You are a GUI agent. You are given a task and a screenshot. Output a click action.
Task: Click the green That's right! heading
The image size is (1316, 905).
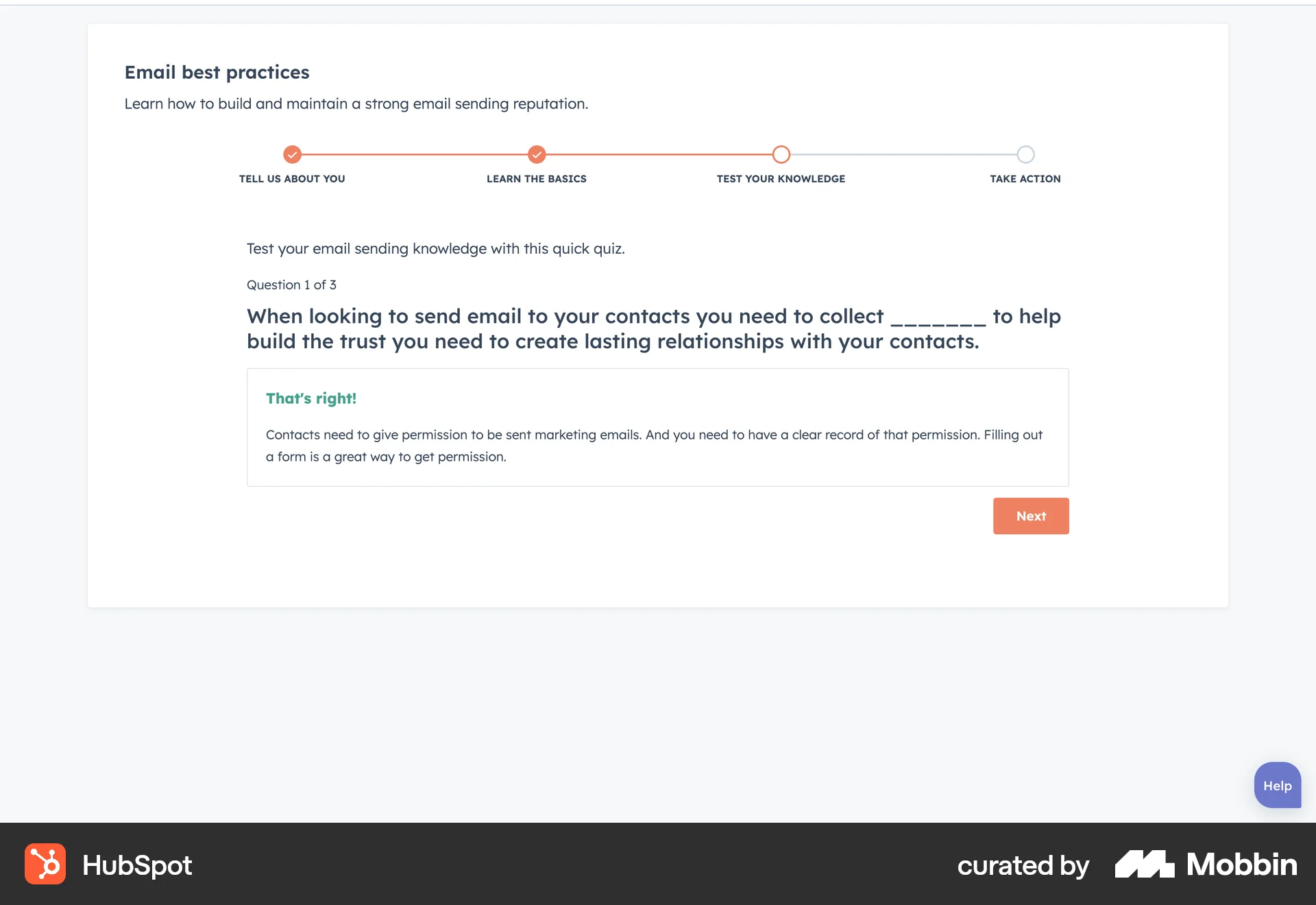click(311, 398)
